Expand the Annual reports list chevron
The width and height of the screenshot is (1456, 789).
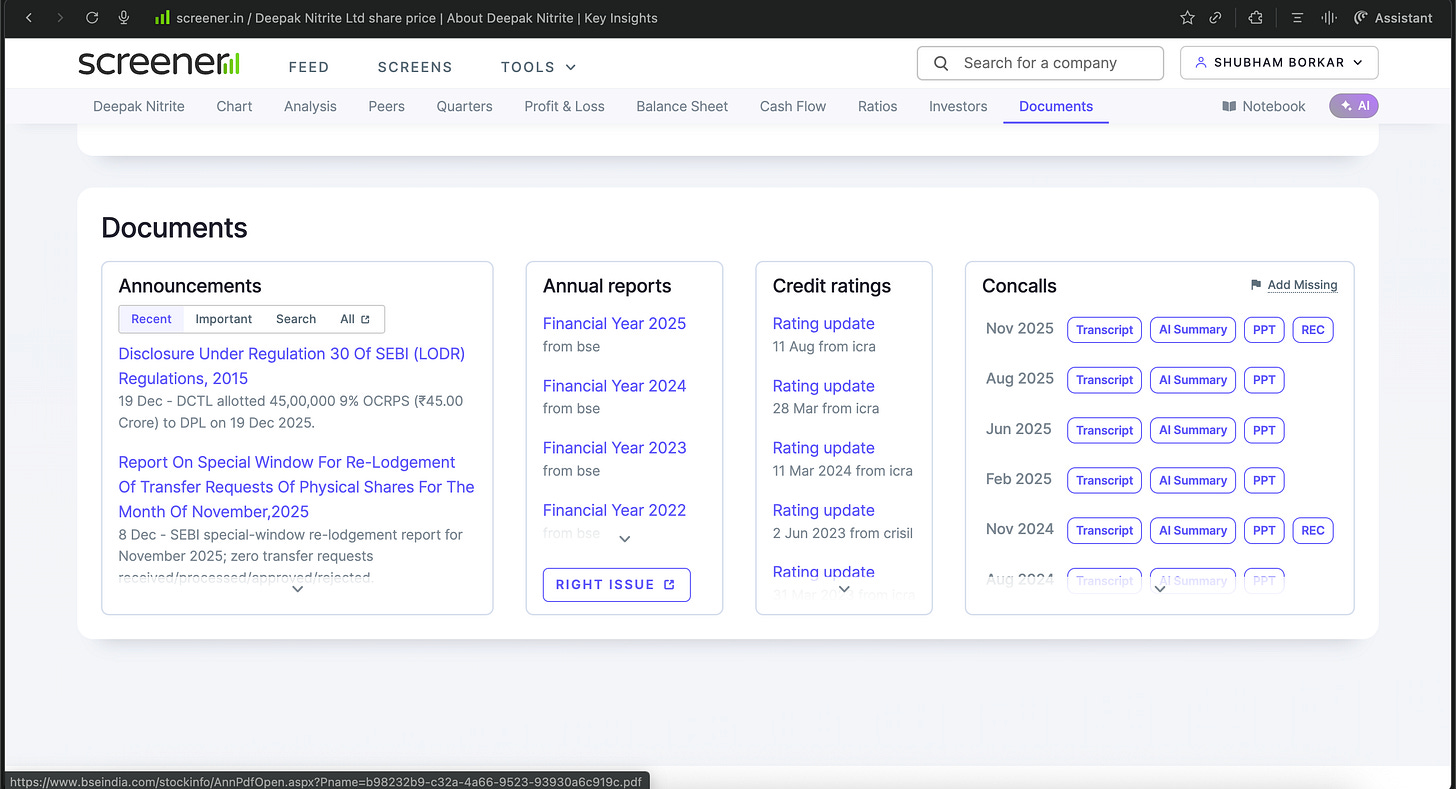[624, 539]
